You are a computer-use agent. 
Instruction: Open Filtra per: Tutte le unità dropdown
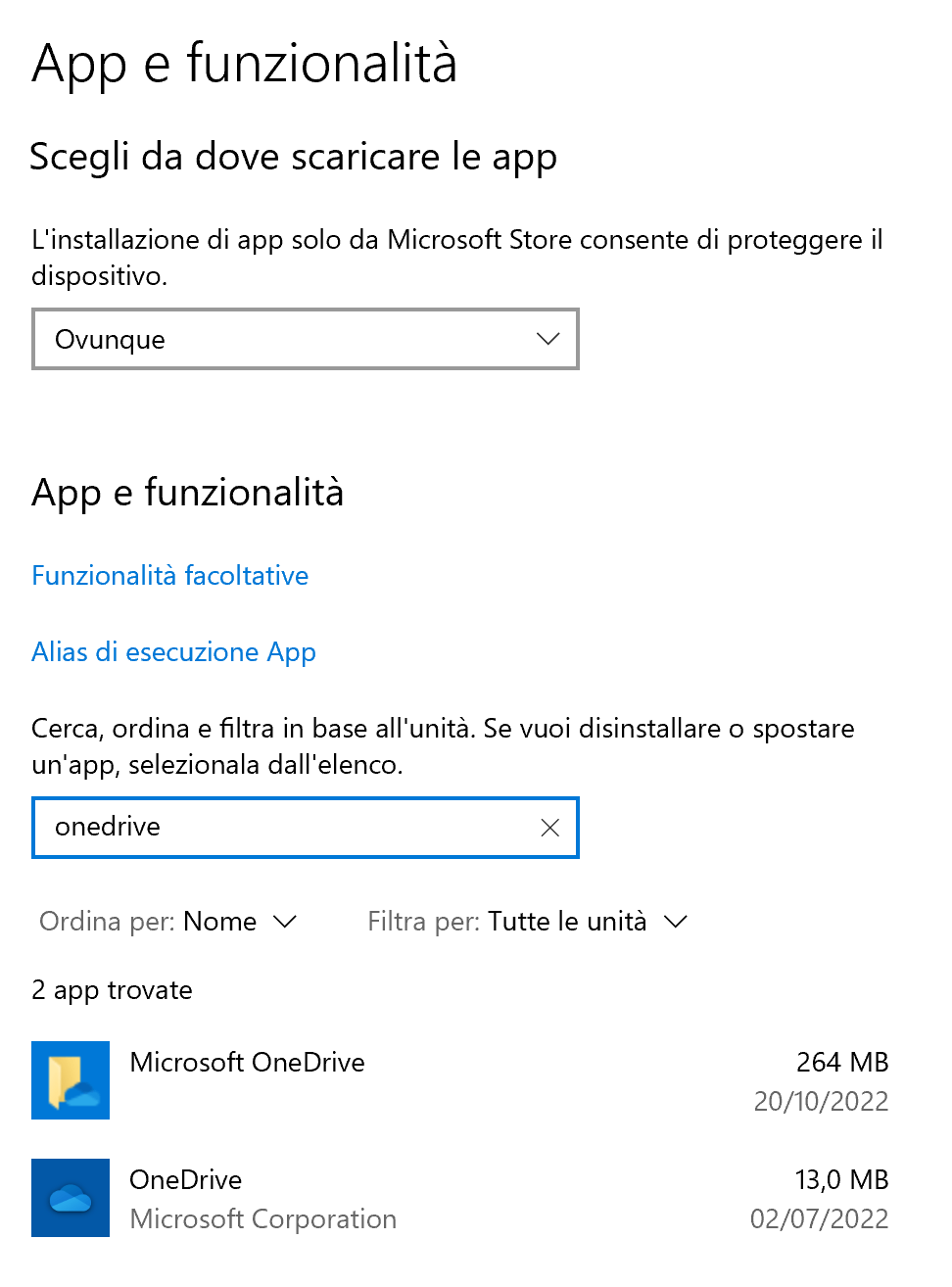(x=528, y=922)
